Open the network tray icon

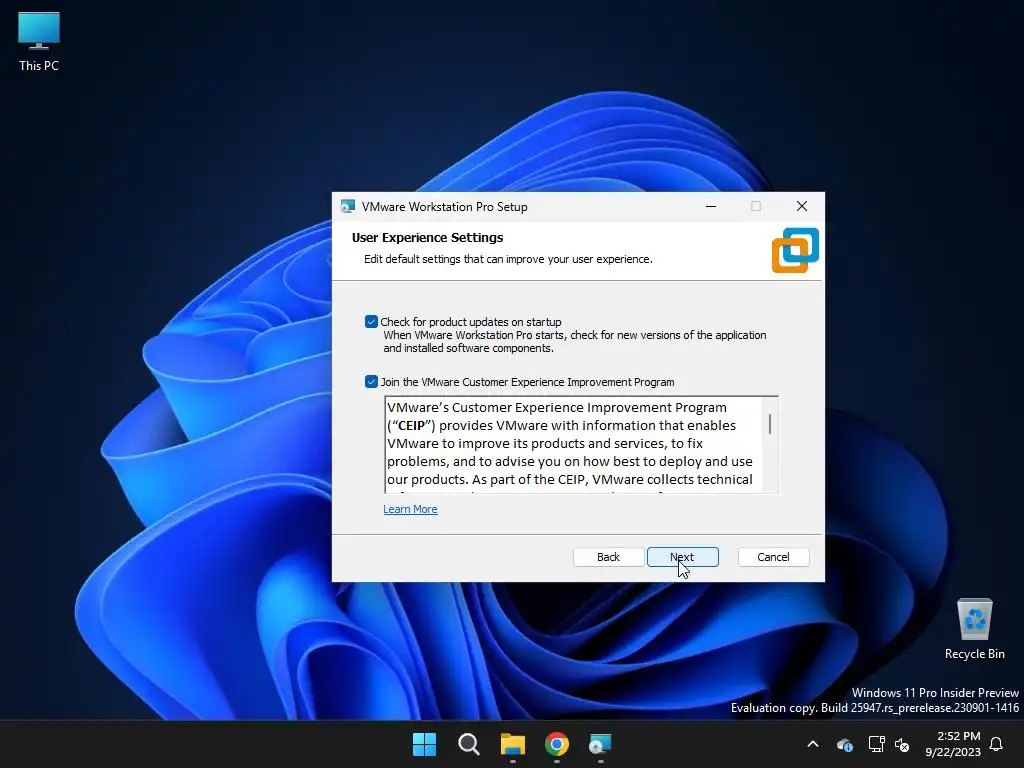pyautogui.click(x=876, y=744)
